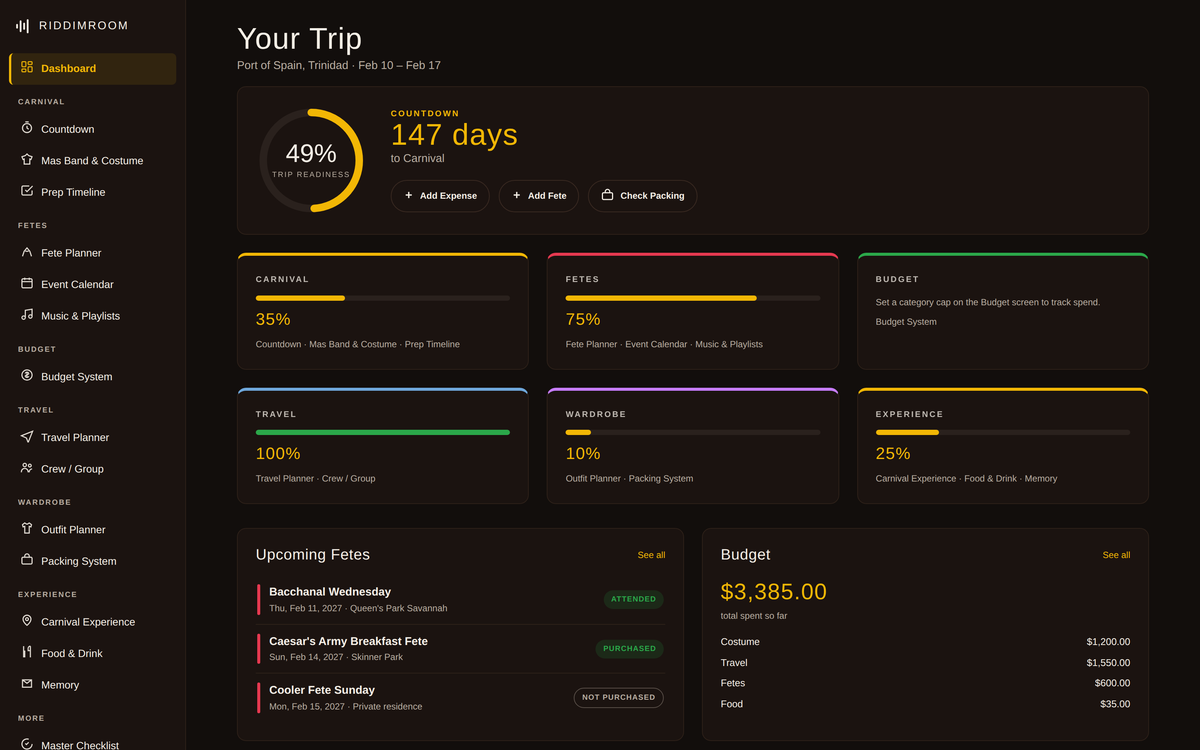Click the Carnival Experience pin icon
The height and width of the screenshot is (750, 1200).
27,621
